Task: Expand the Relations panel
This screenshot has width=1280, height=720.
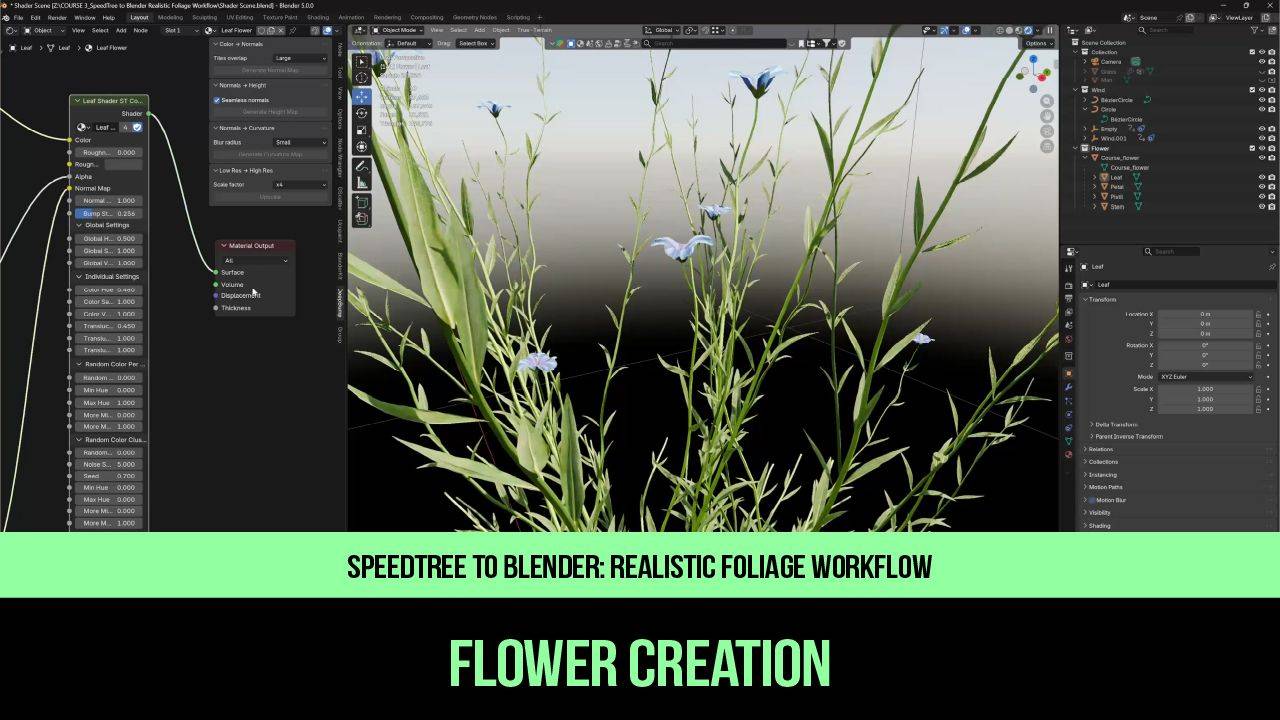Action: point(1100,449)
